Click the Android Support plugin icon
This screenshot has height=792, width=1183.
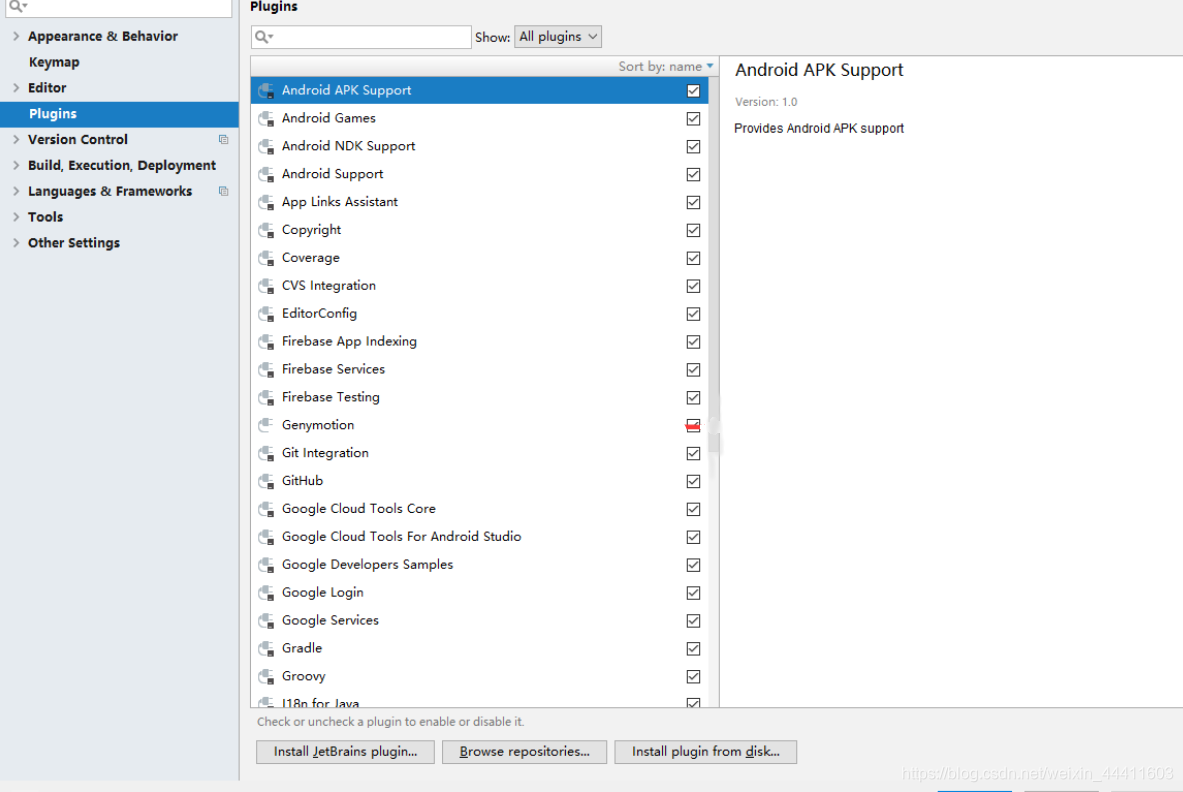[x=266, y=174]
